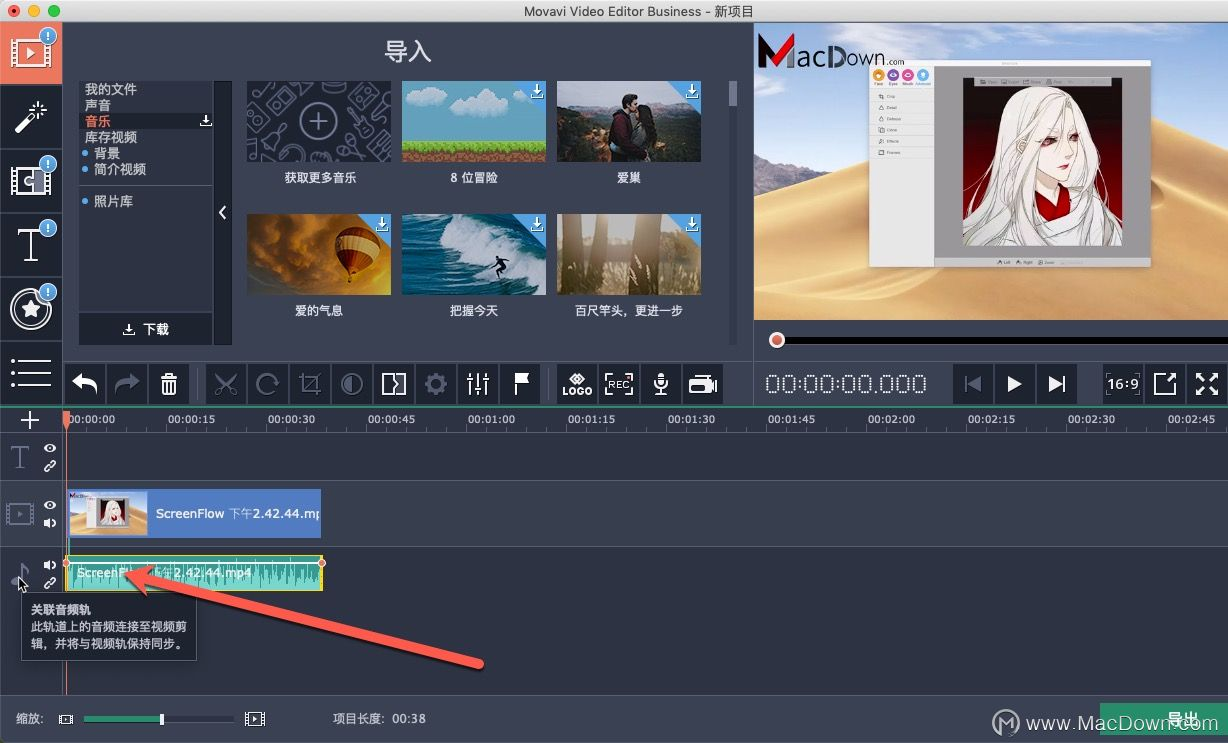Select the 把握今天 surfing music thumbnail
This screenshot has height=743, width=1228.
[474, 254]
